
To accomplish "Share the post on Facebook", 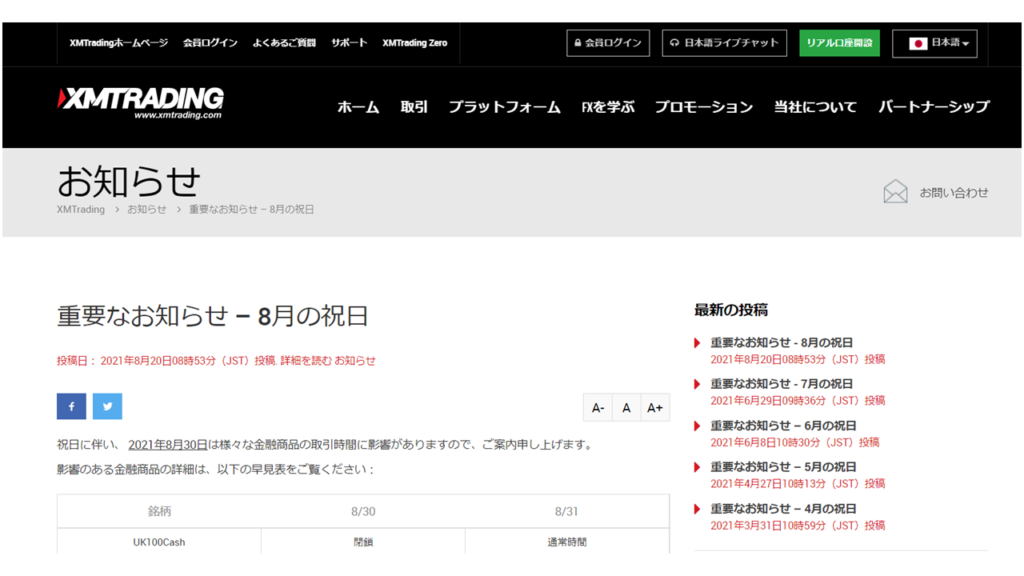I will click(x=71, y=406).
